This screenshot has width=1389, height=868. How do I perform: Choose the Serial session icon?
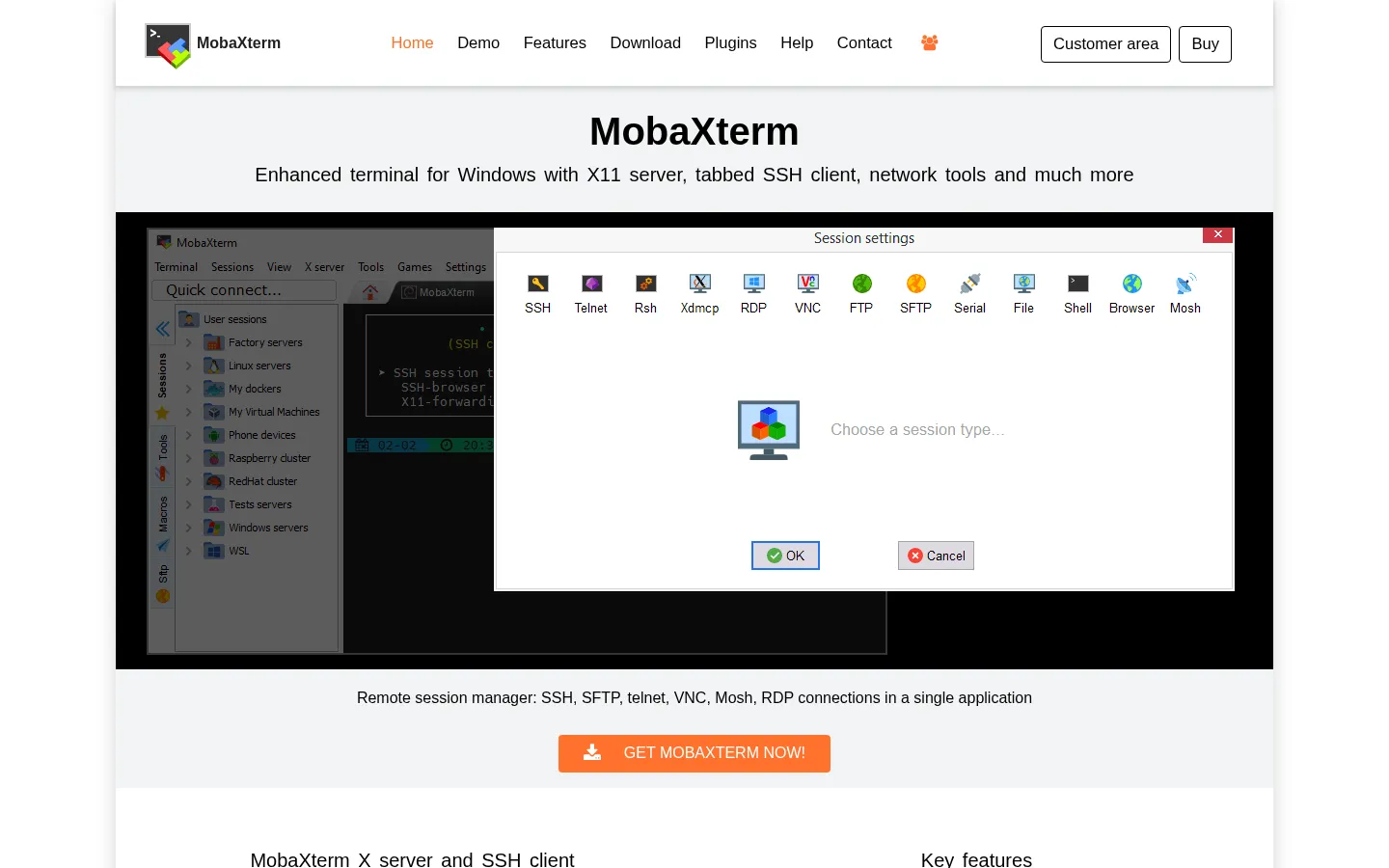click(970, 284)
